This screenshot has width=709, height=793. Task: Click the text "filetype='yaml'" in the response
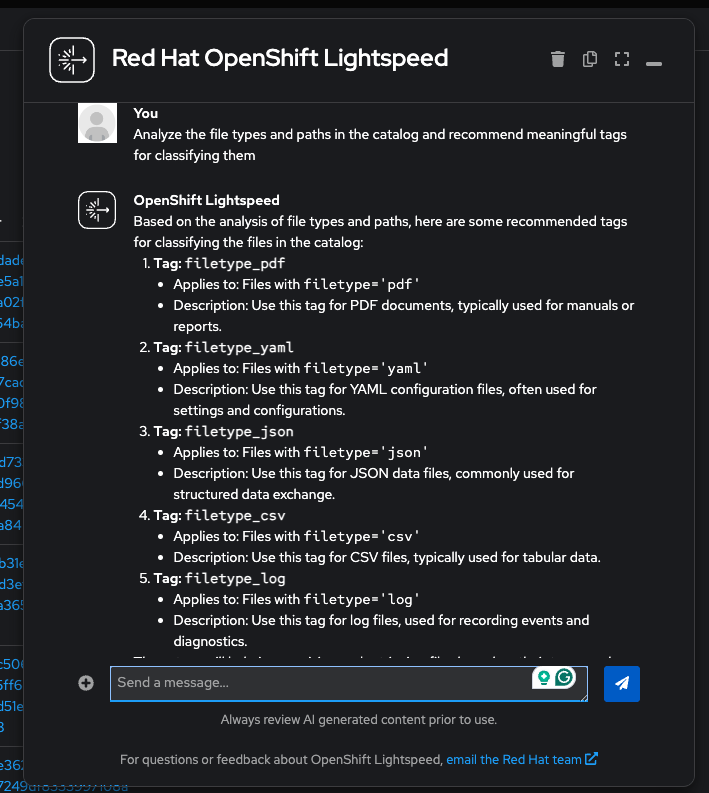point(365,368)
